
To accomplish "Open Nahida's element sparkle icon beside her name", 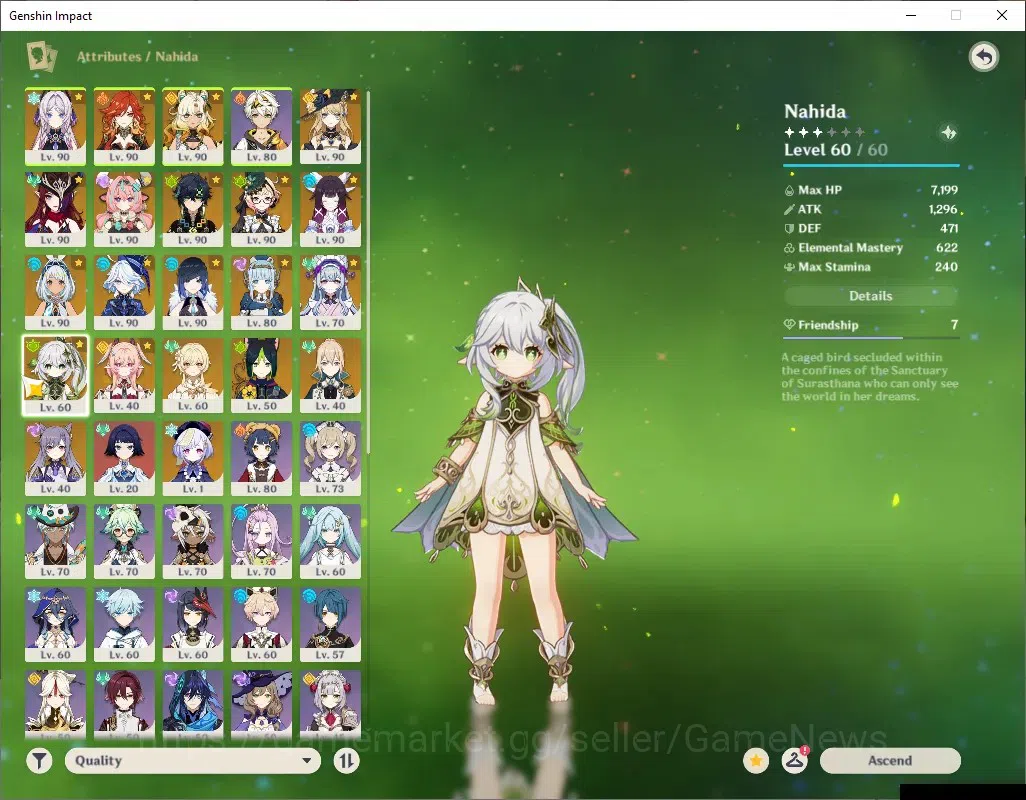I will pos(948,133).
